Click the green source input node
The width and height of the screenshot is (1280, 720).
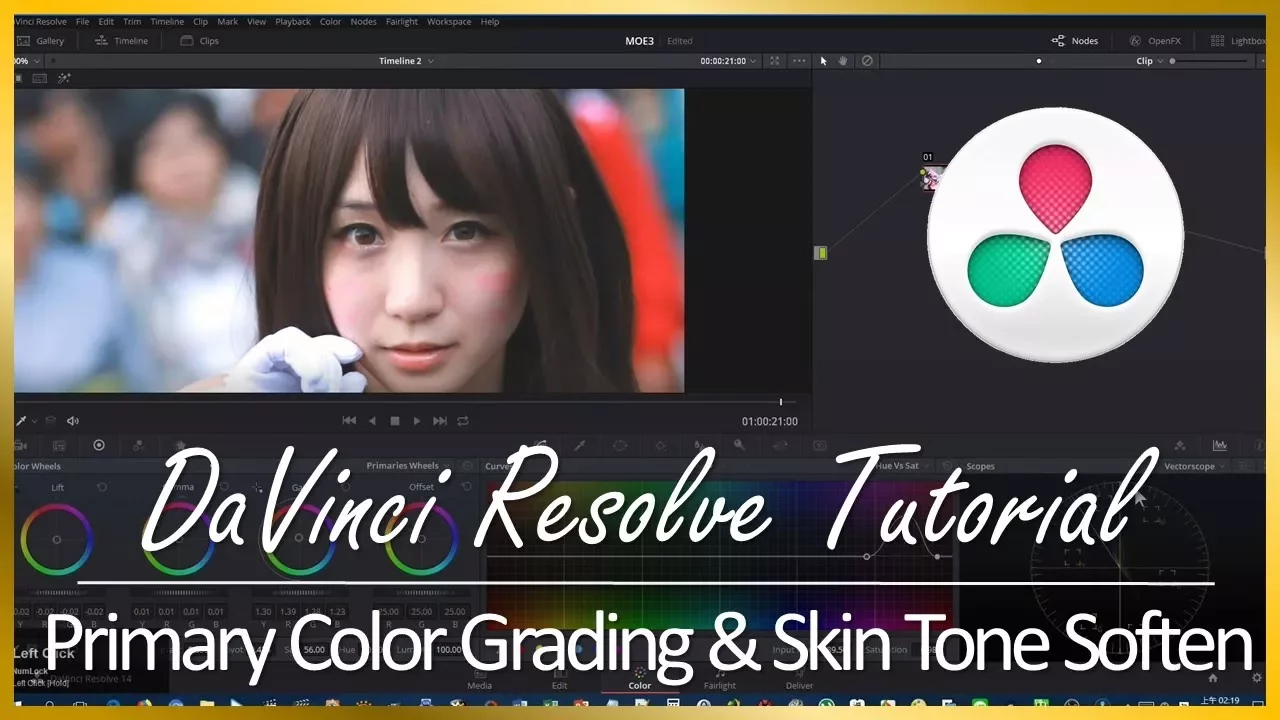[x=821, y=253]
